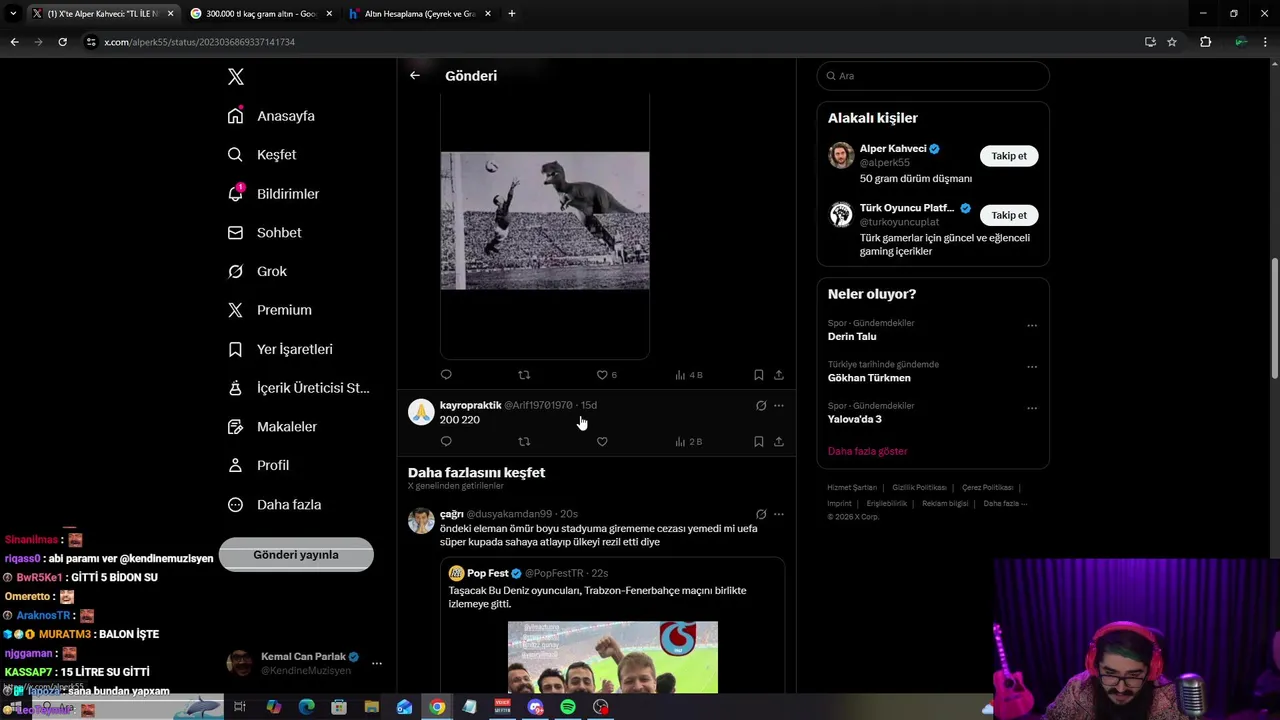Like the dinosaur image post with 6 likes
Image resolution: width=1280 pixels, height=720 pixels.
[x=607, y=375]
